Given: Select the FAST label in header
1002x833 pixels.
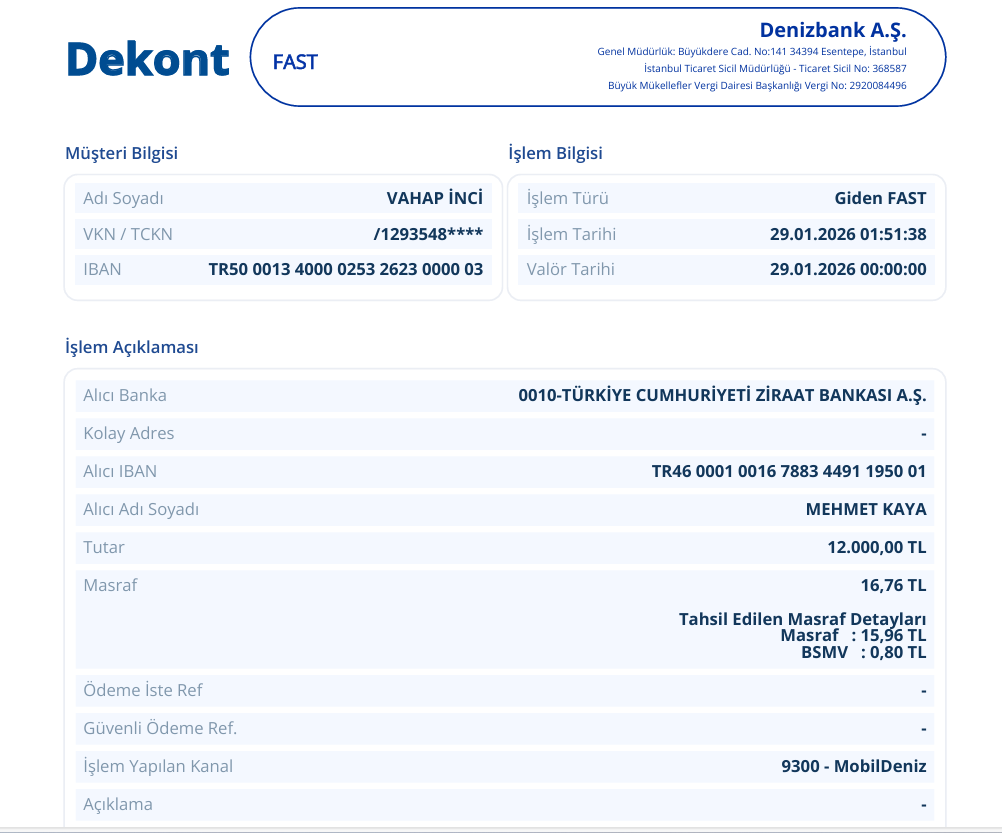Looking at the screenshot, I should [x=295, y=62].
